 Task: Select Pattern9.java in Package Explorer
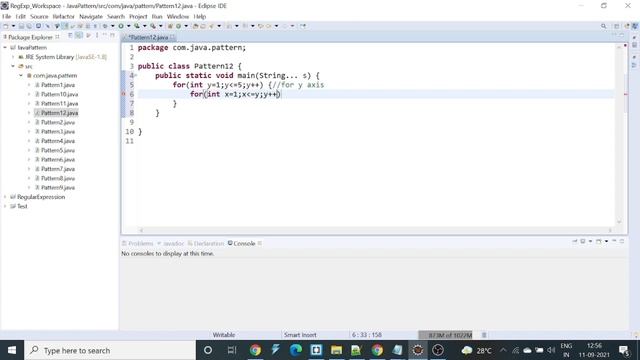click(58, 188)
